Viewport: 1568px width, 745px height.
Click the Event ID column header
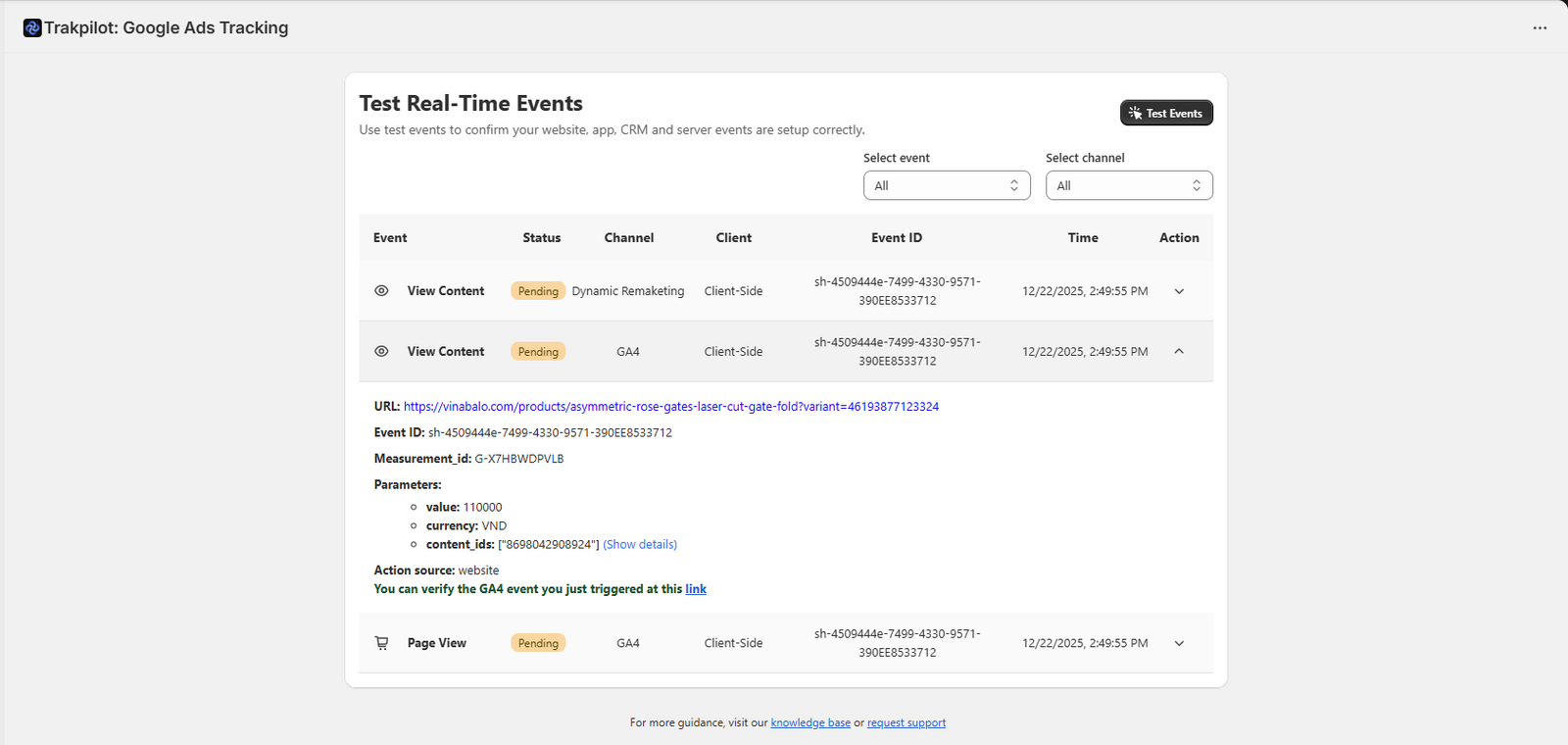click(x=897, y=237)
